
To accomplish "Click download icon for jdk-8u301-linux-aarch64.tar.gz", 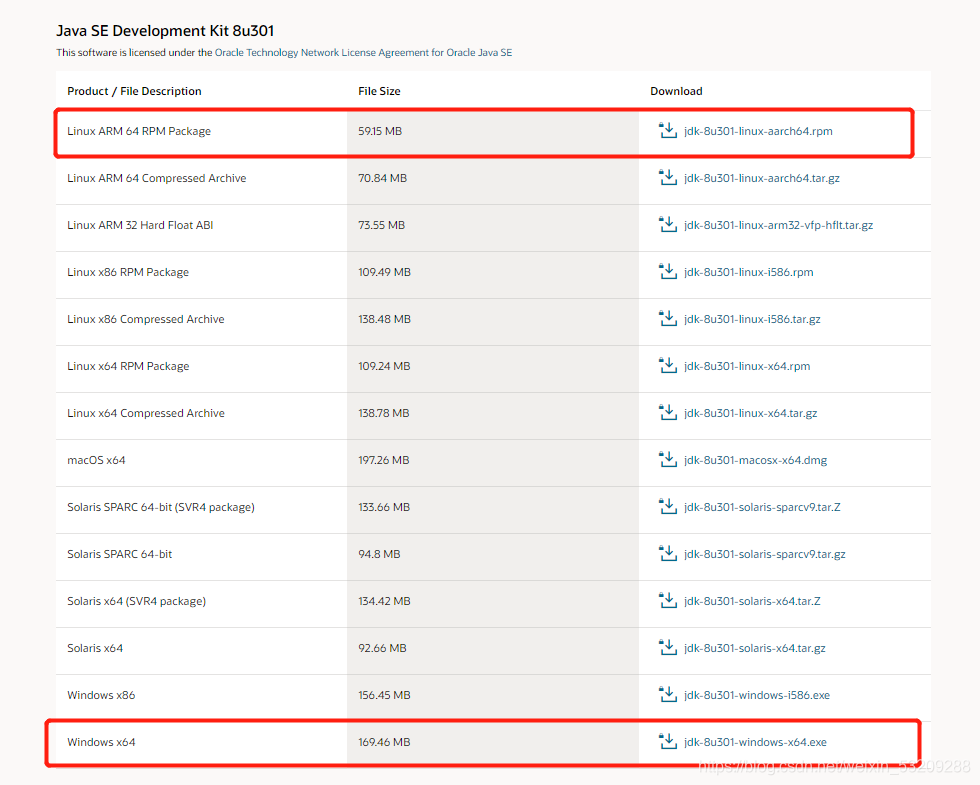I will point(668,177).
